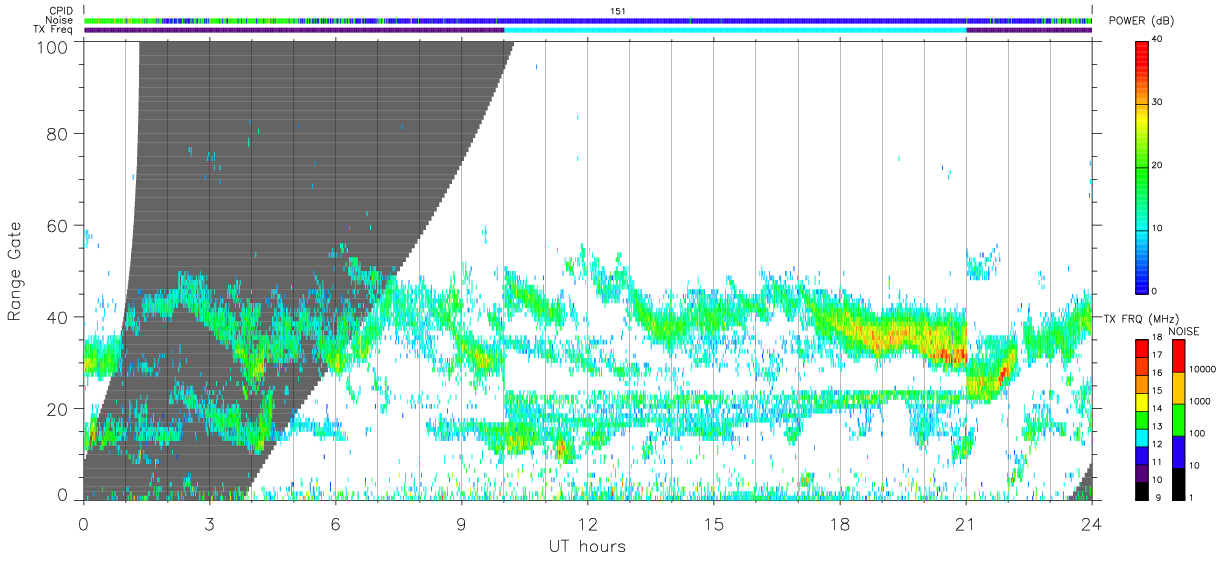Viewport: 1228px width, 567px height.
Task: Click the red high-power echo near 21.5 UT
Action: pyautogui.click(x=1002, y=375)
